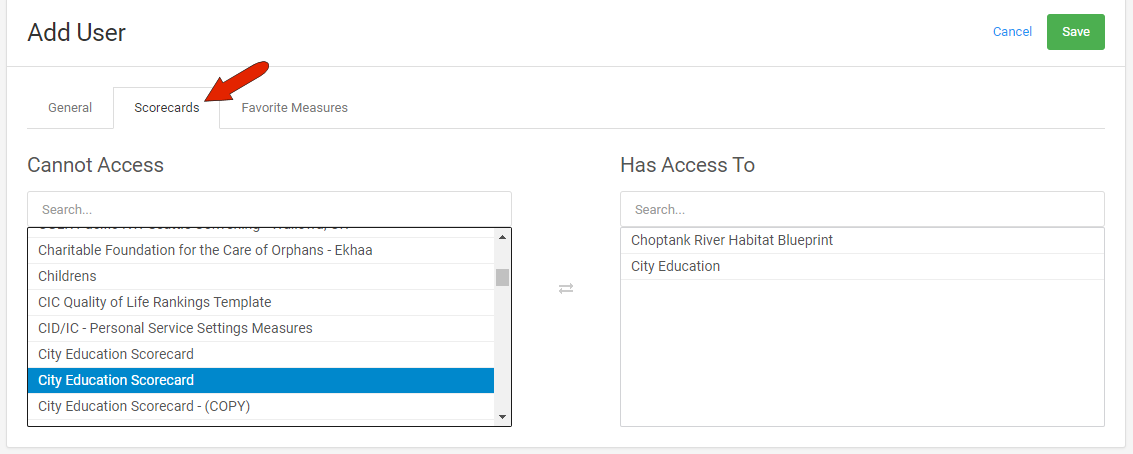The image size is (1133, 454).
Task: Click the scroll down arrow in list
Action: 502,417
